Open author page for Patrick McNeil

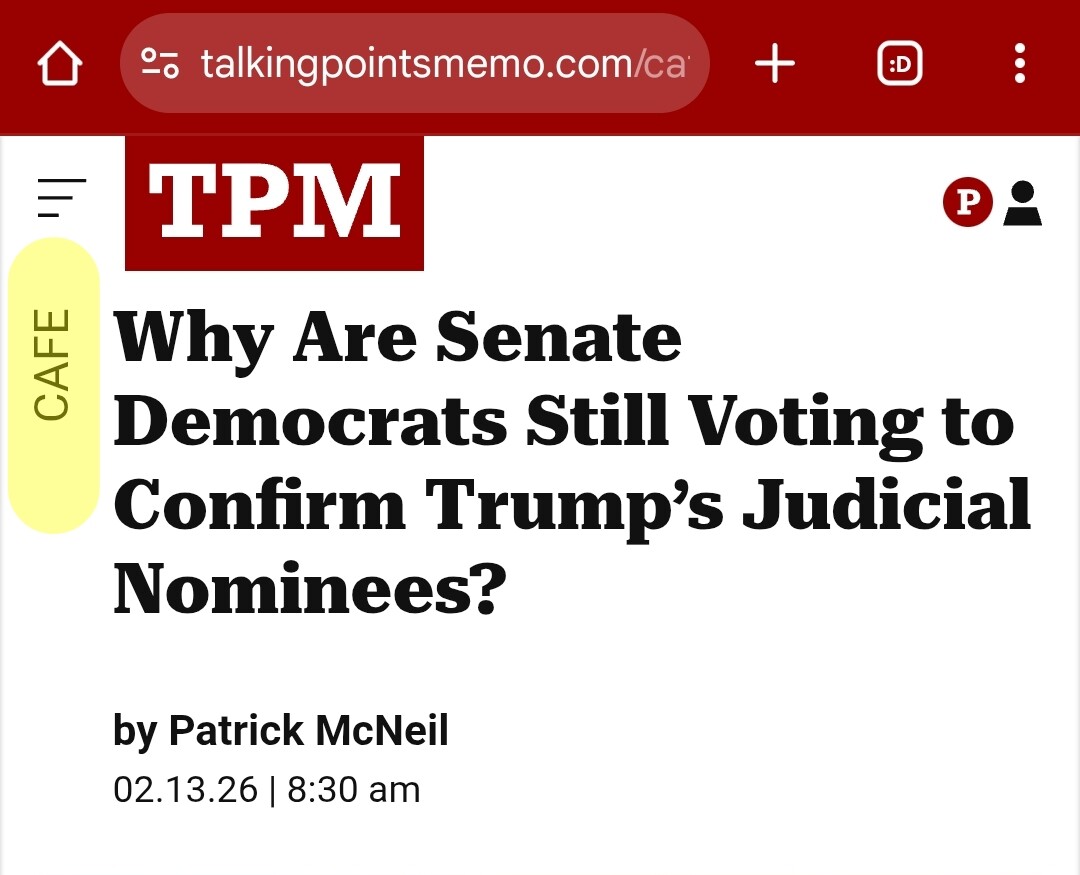coord(308,730)
